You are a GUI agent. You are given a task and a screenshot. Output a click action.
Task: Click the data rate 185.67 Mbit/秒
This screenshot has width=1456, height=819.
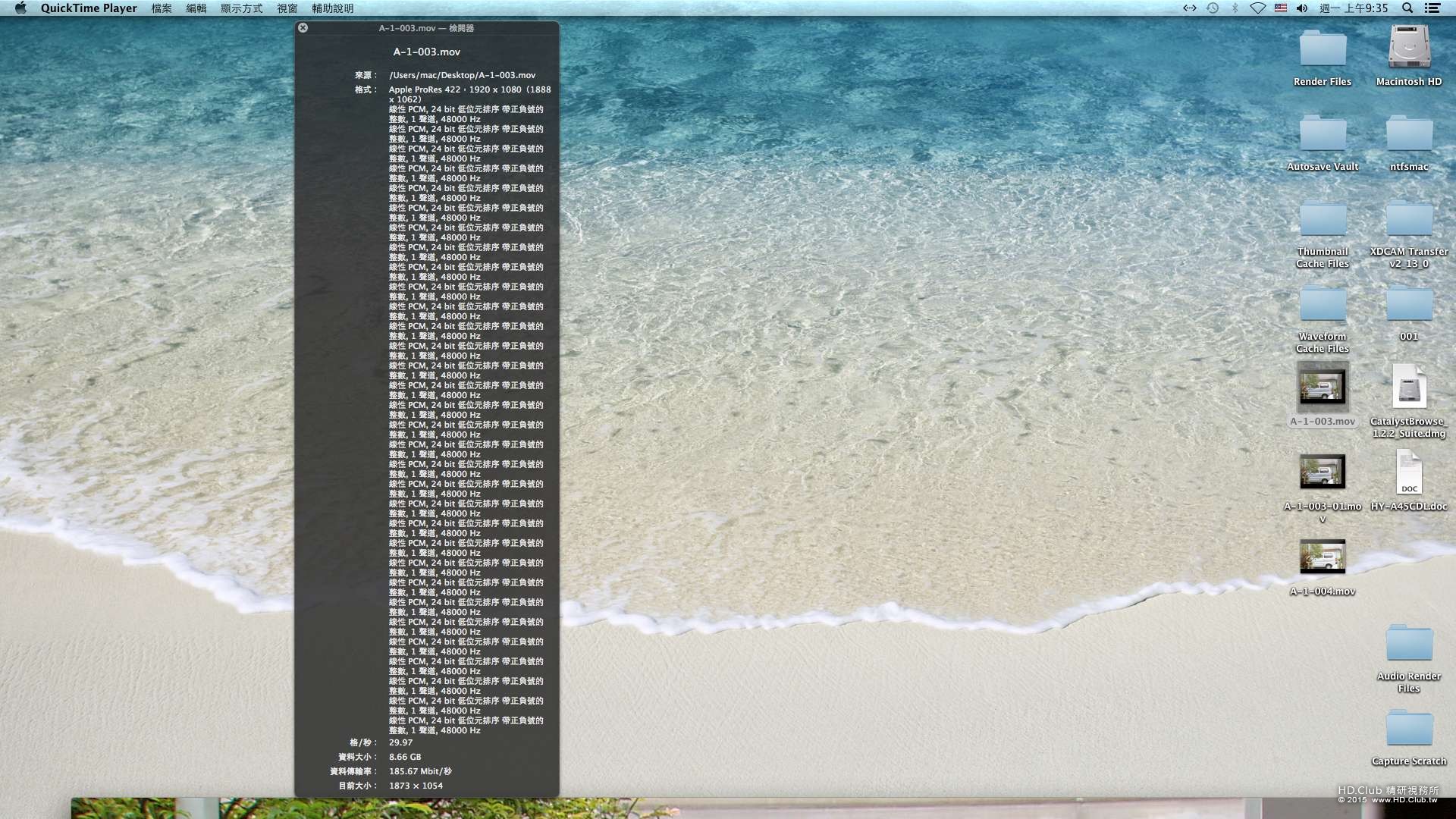[420, 771]
